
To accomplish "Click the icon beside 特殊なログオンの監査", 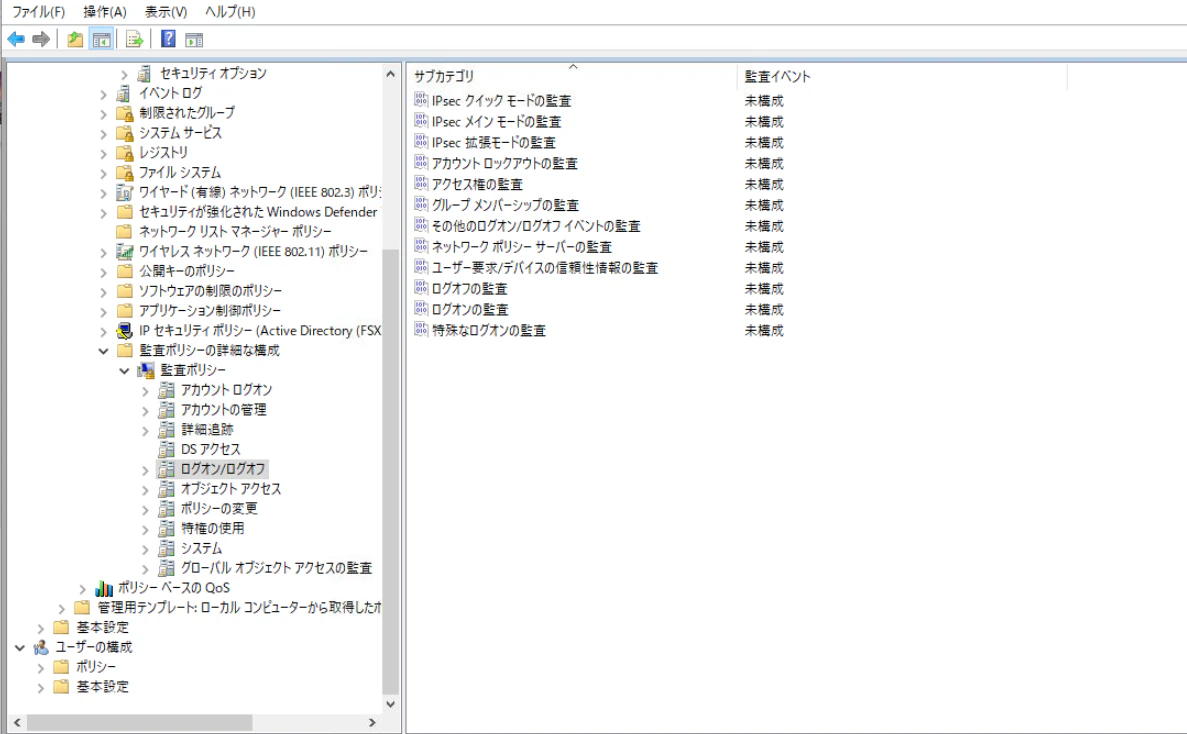I will pyautogui.click(x=421, y=330).
